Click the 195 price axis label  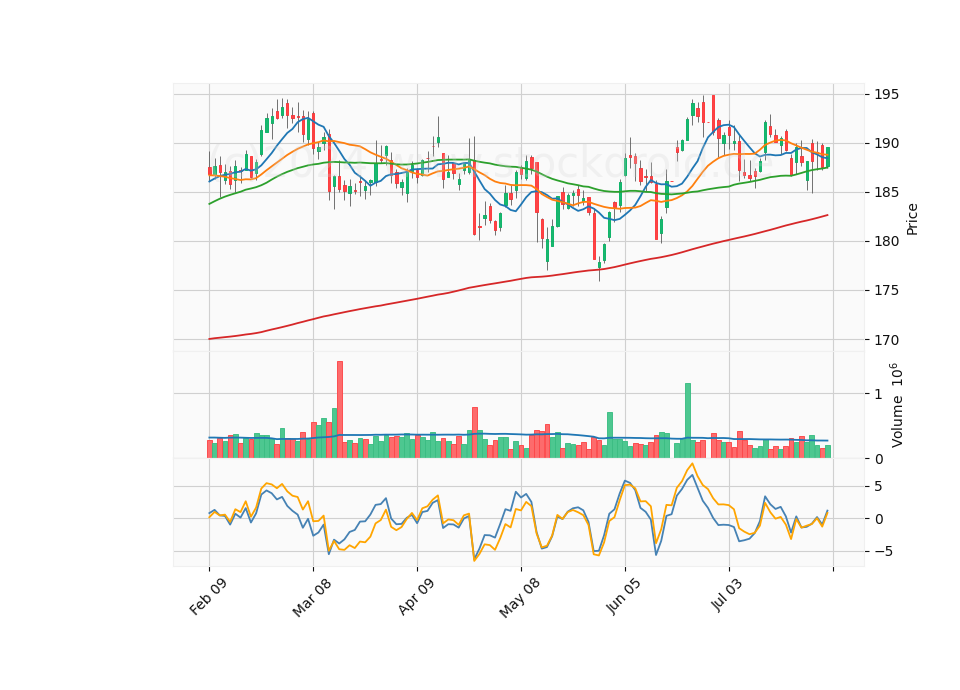886,94
